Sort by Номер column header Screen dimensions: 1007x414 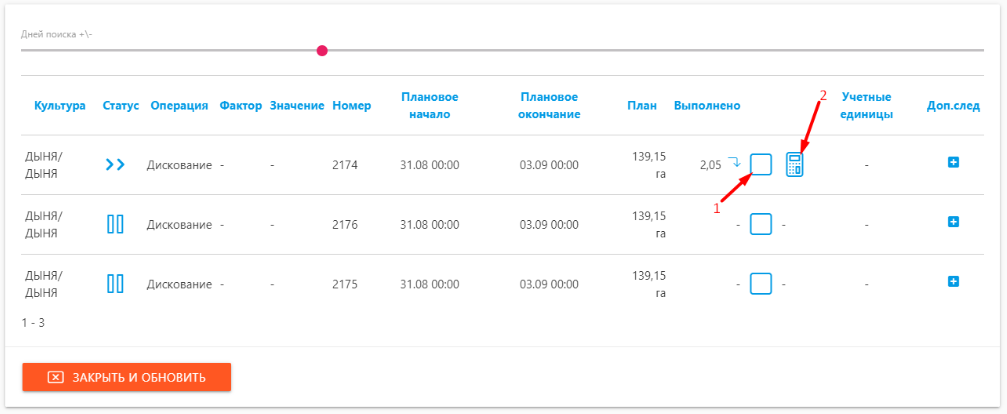pos(352,106)
